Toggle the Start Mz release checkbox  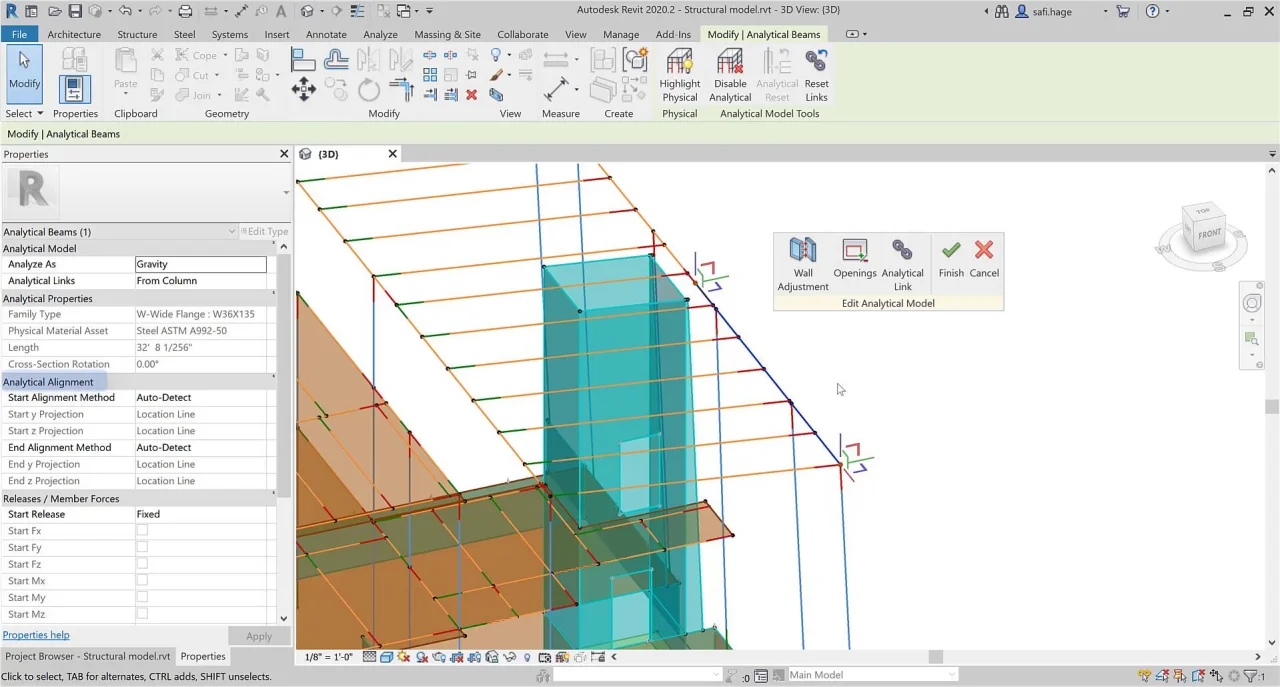[142, 614]
